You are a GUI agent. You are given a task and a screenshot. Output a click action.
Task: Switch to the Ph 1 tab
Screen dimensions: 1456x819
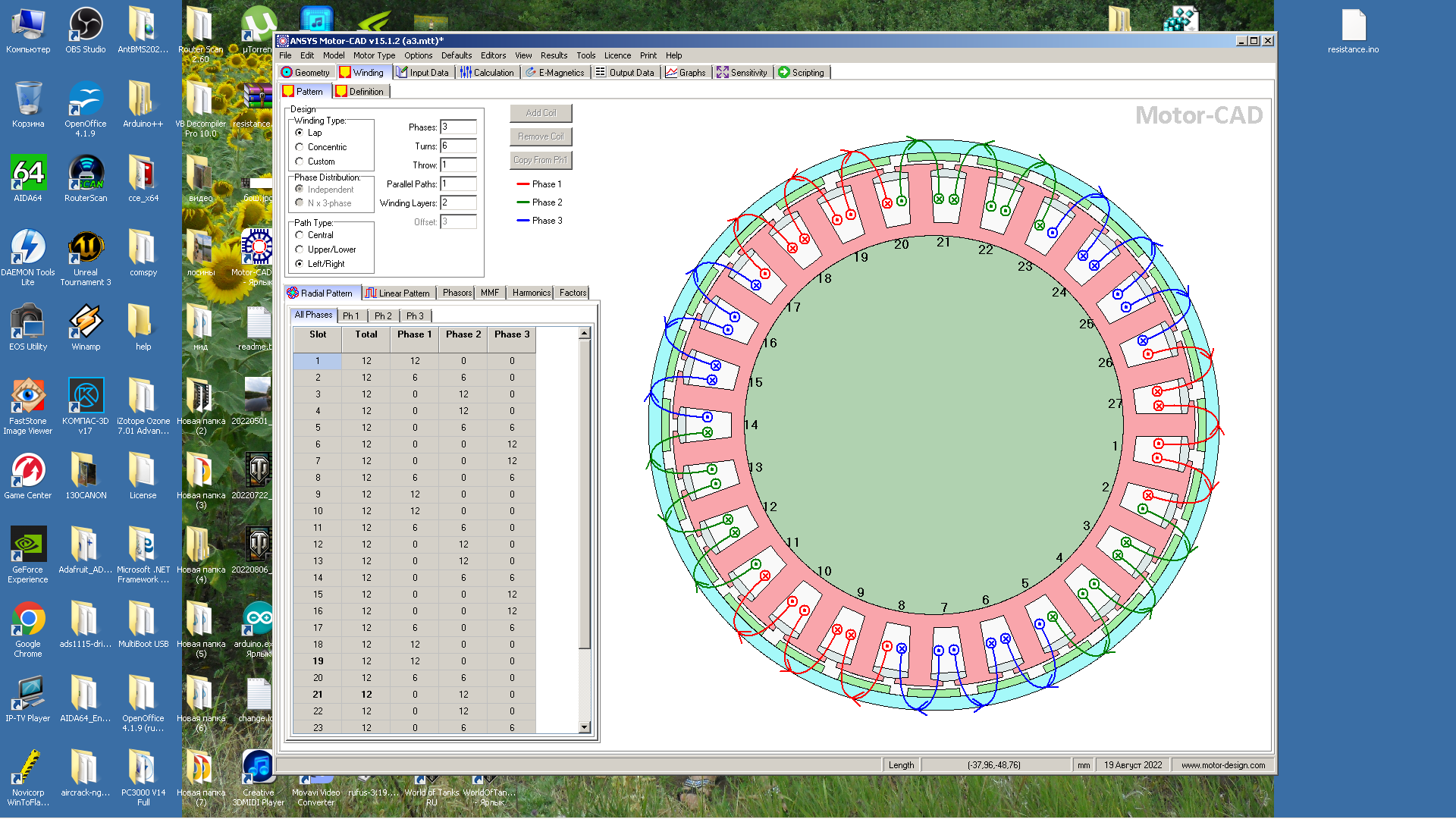(351, 316)
